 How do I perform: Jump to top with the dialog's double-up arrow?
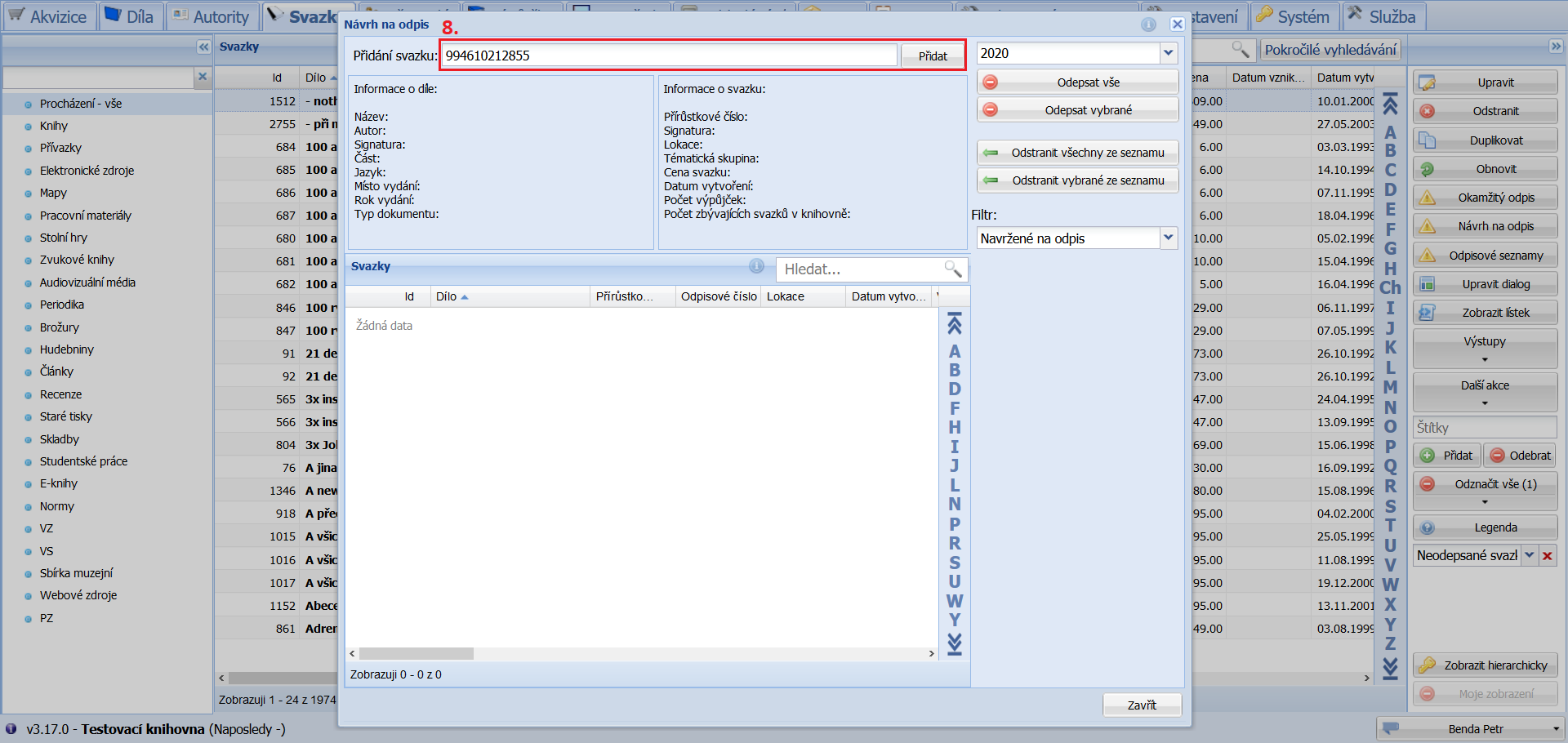[x=954, y=323]
